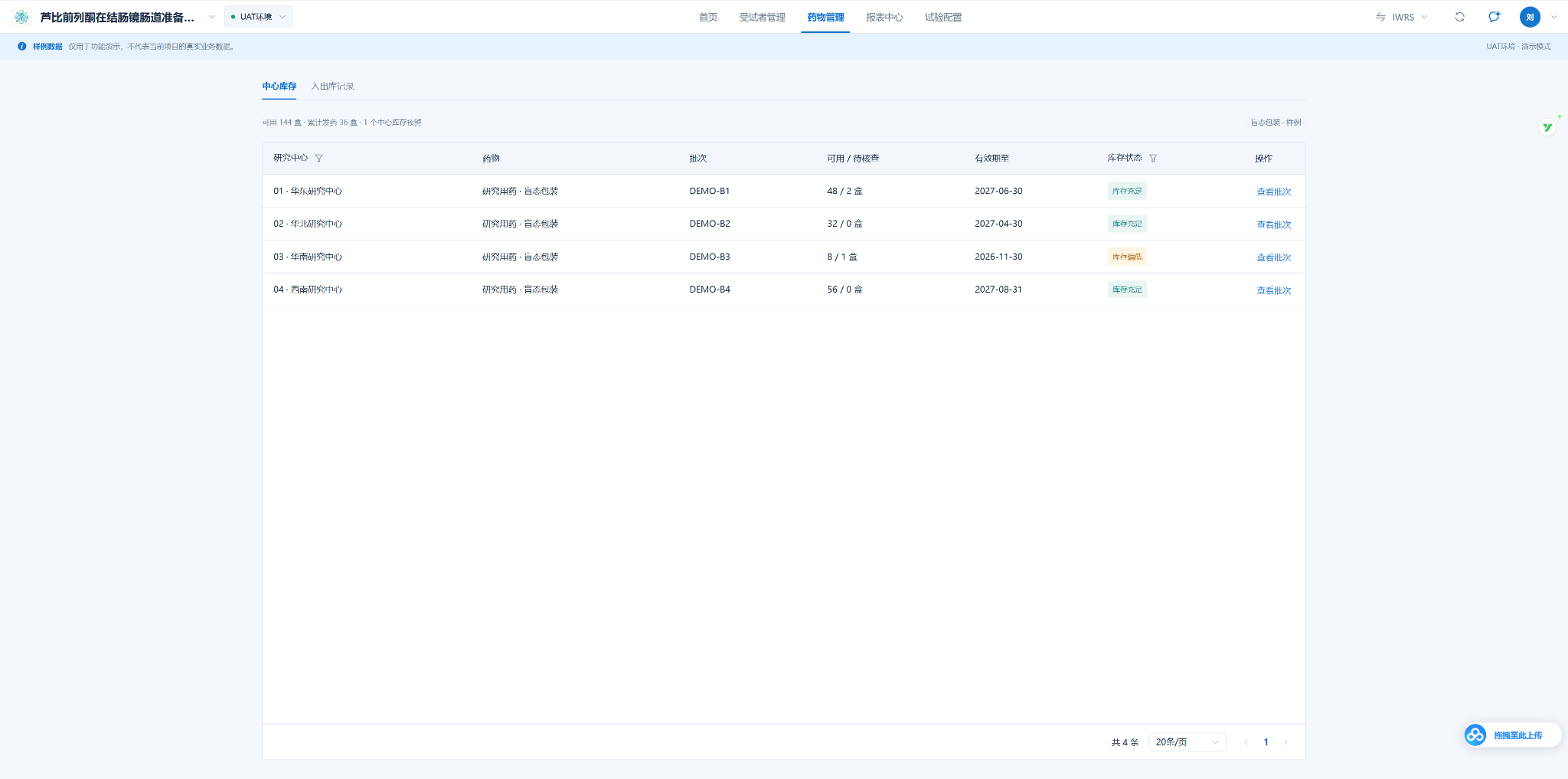Switch to the 中心库存 tab

pyautogui.click(x=279, y=87)
